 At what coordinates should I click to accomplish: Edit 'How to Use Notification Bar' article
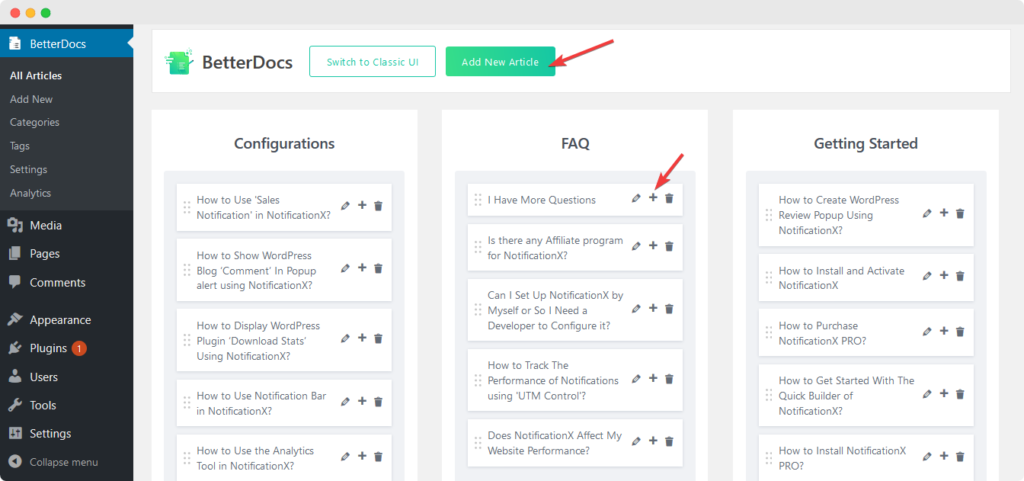coord(345,401)
